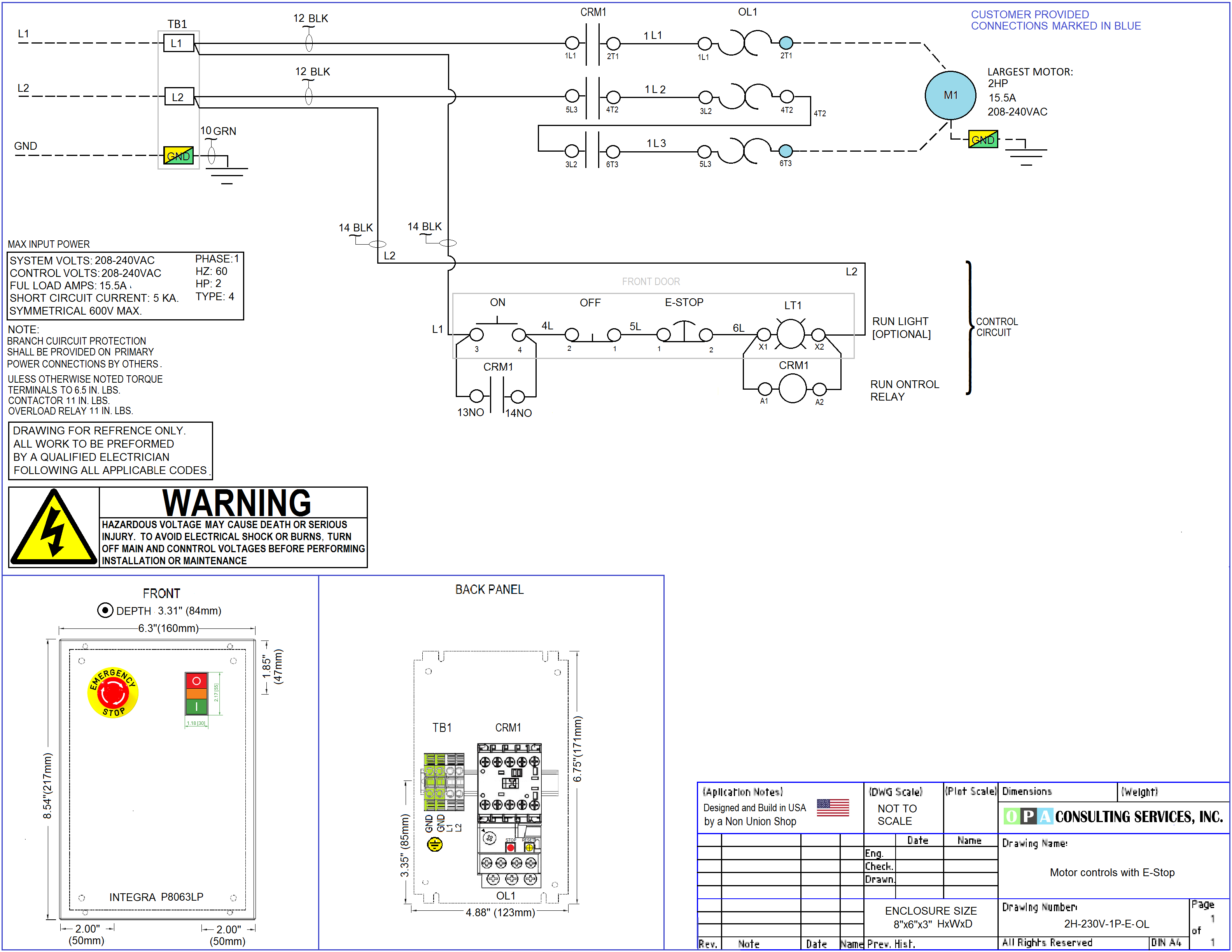The width and height of the screenshot is (1232, 952).
Task: Click the LT1 run light symbol
Action: coord(790,334)
